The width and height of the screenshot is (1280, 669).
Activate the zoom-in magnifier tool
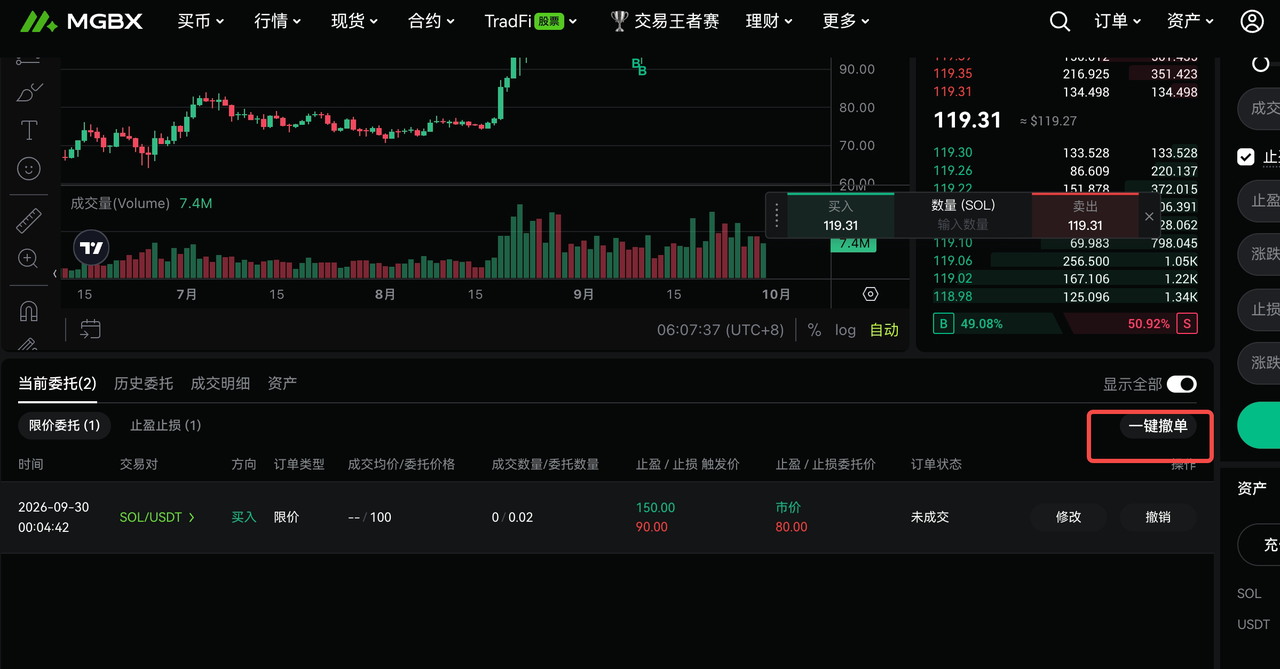click(29, 259)
